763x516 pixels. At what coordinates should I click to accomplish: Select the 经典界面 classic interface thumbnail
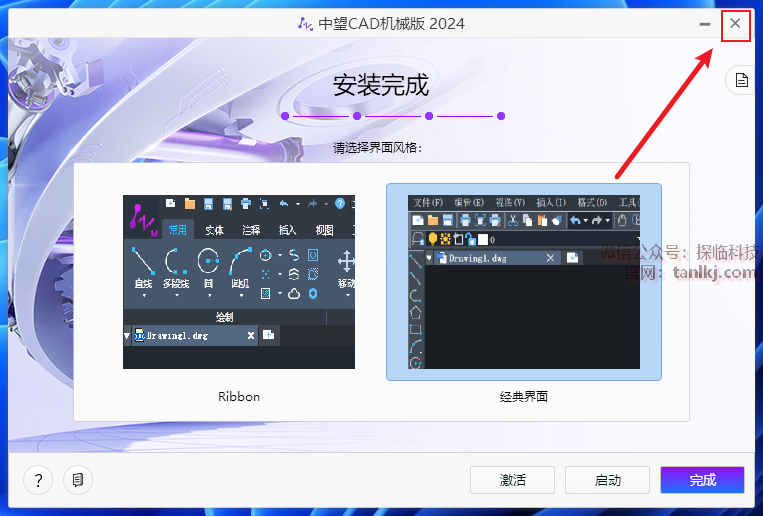[x=524, y=282]
